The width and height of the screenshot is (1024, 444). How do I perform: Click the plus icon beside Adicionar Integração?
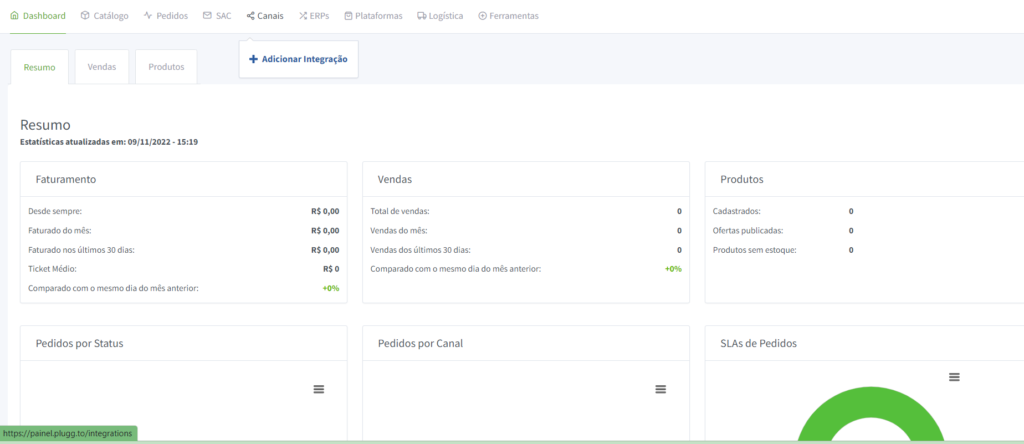pos(253,59)
